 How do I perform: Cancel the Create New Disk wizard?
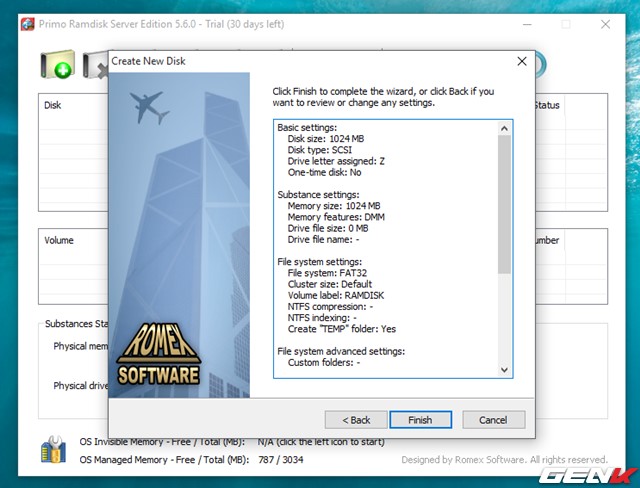(x=493, y=419)
